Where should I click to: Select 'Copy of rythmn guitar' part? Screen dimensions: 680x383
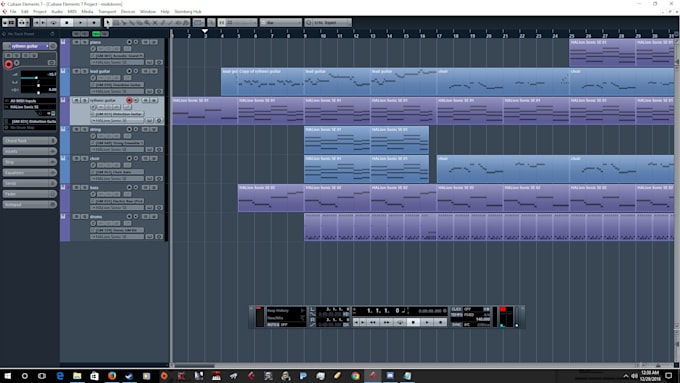pyautogui.click(x=271, y=82)
